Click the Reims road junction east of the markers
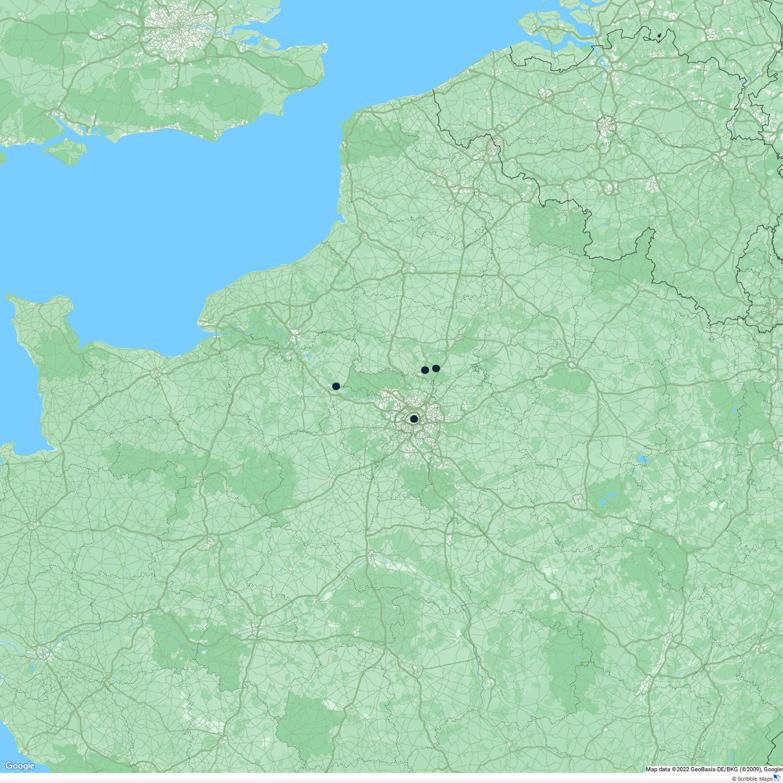Image resolution: width=783 pixels, height=783 pixels. (x=572, y=363)
